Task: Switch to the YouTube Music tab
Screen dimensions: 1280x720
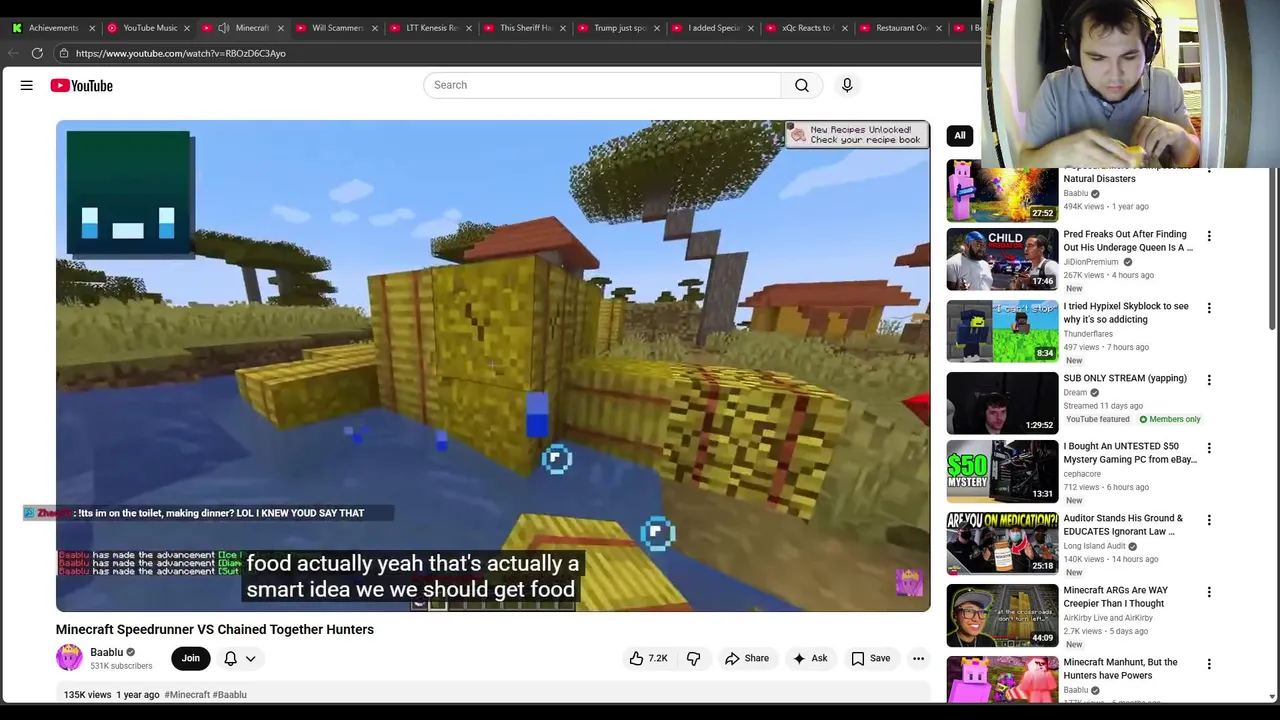Action: [150, 28]
